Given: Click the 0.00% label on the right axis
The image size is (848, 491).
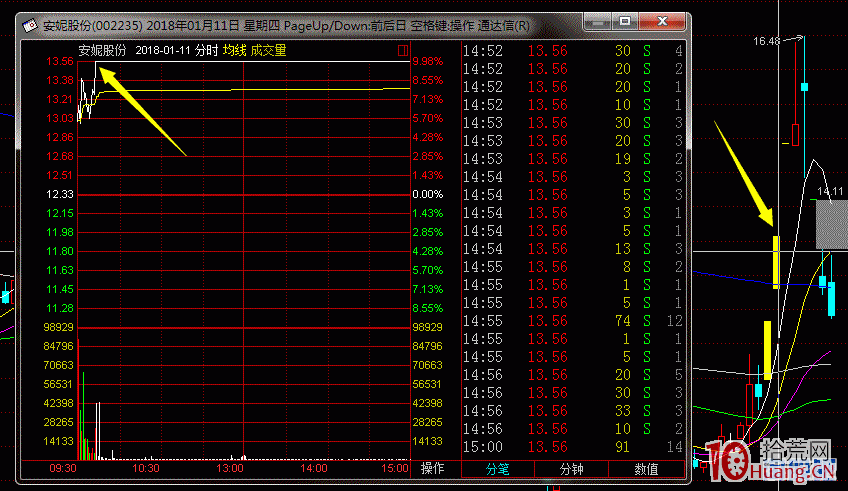Looking at the screenshot, I should (x=428, y=194).
